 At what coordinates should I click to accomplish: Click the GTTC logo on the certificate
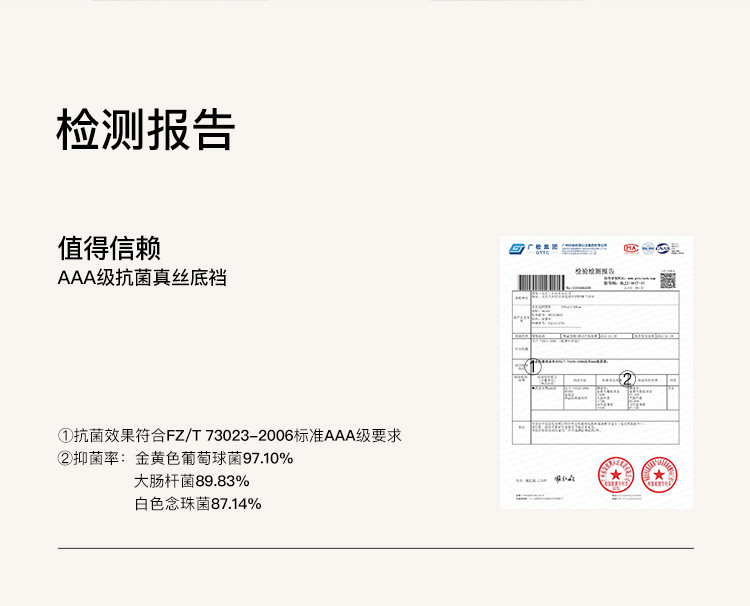coord(518,249)
